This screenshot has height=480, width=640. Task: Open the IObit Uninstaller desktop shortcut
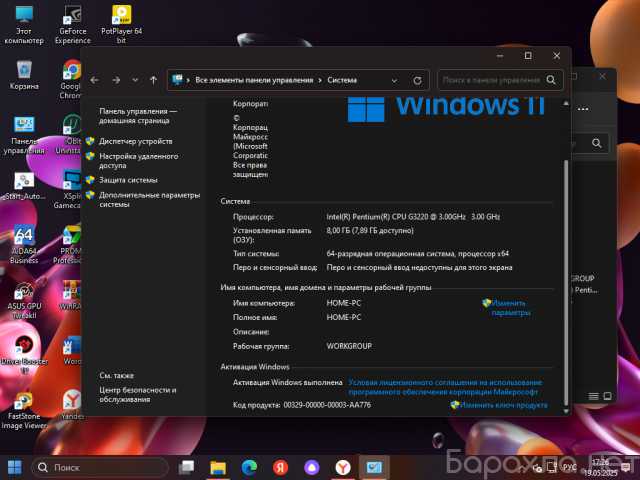(69, 135)
